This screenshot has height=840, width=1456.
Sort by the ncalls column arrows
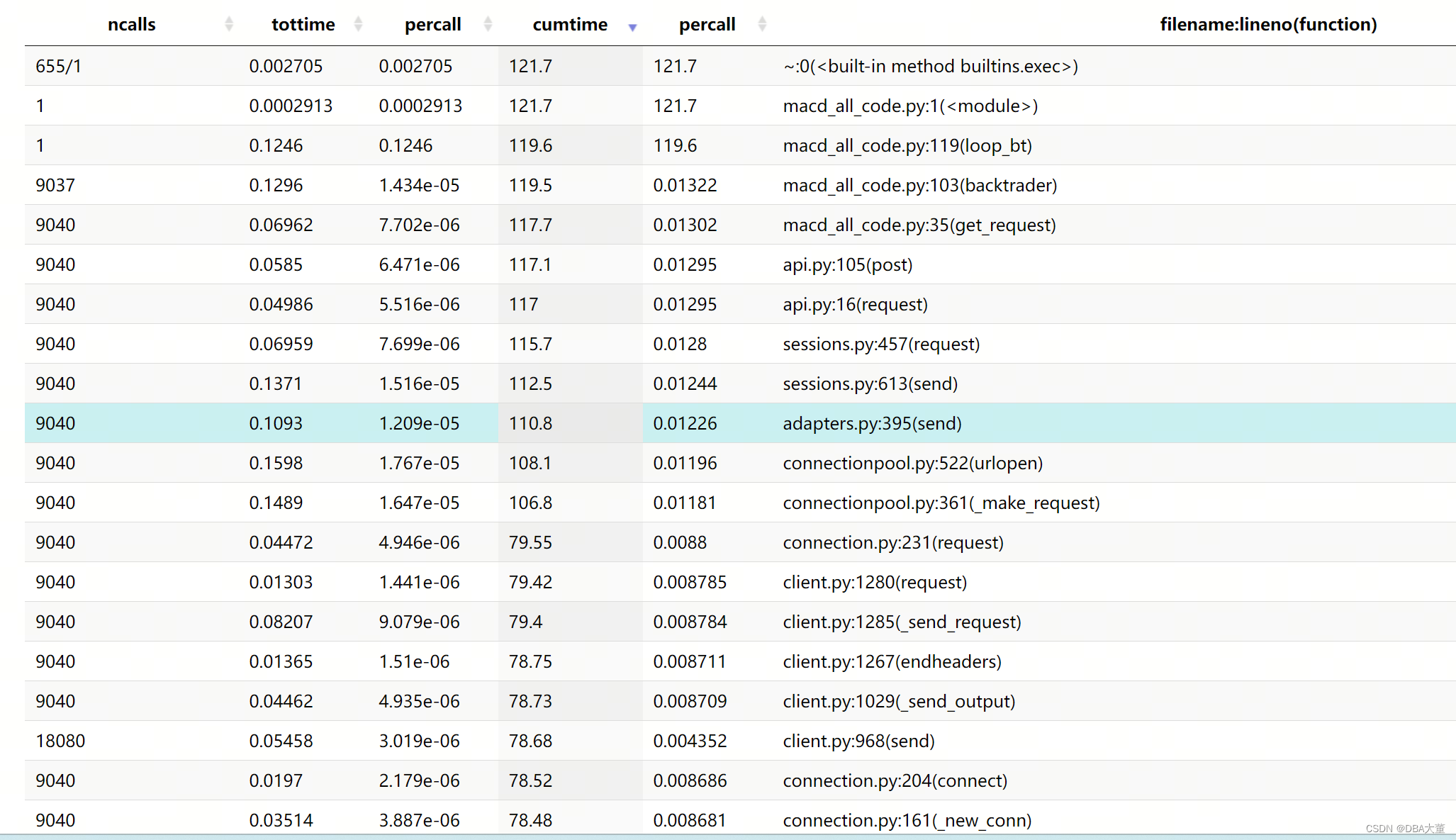click(x=229, y=24)
